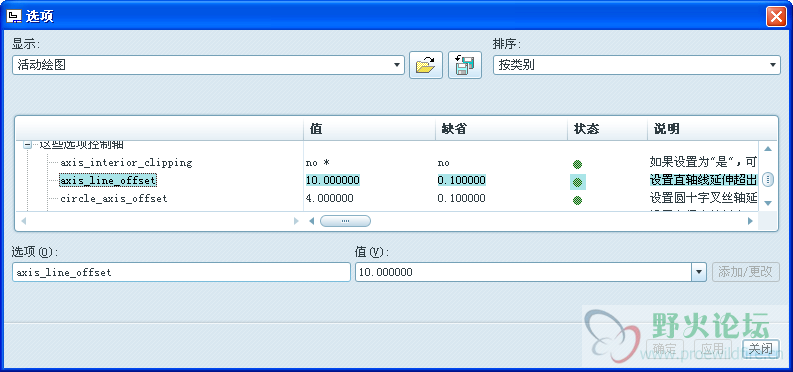Open the value field dropdown arrow
This screenshot has height=372, width=793.
(x=699, y=272)
